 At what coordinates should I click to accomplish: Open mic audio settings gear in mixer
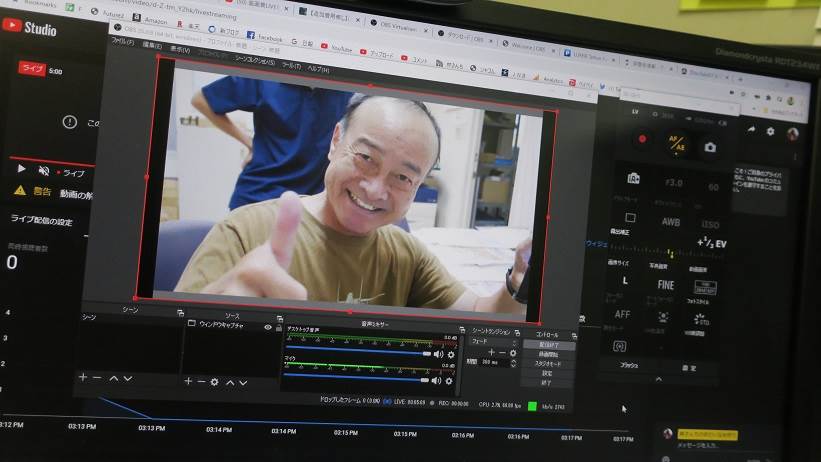coord(449,381)
